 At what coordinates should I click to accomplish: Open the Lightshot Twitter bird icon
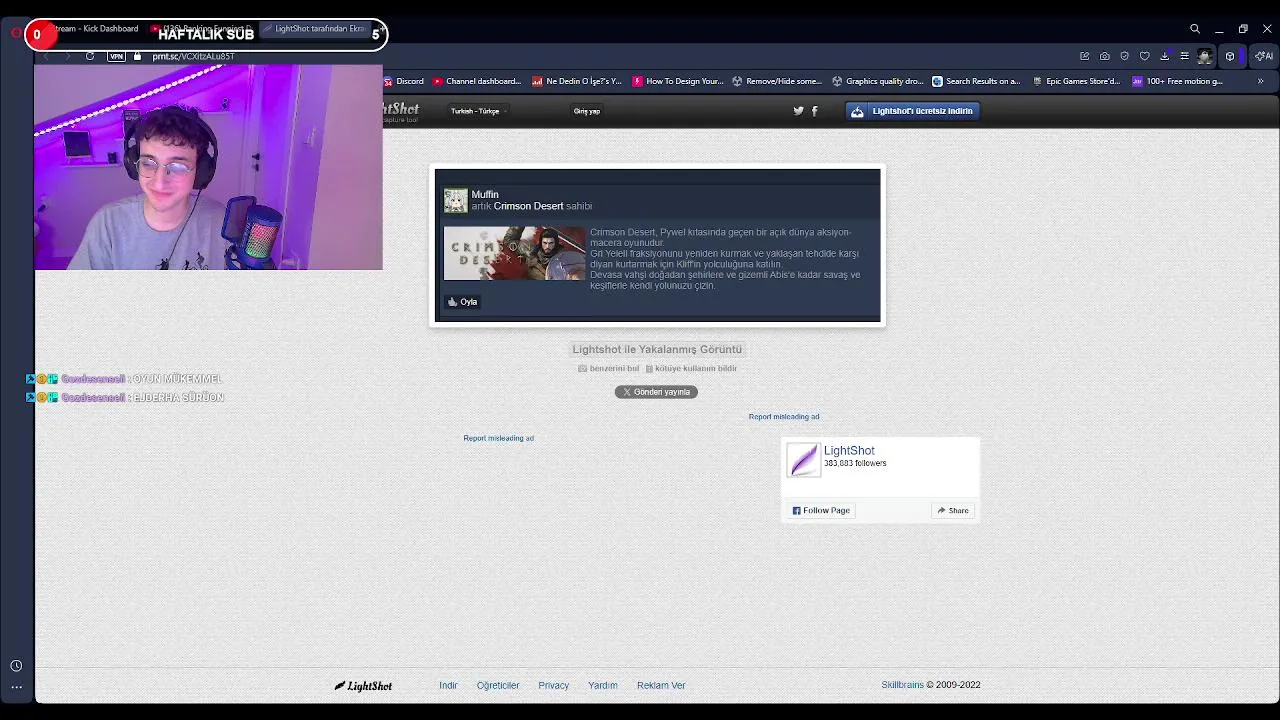798,111
